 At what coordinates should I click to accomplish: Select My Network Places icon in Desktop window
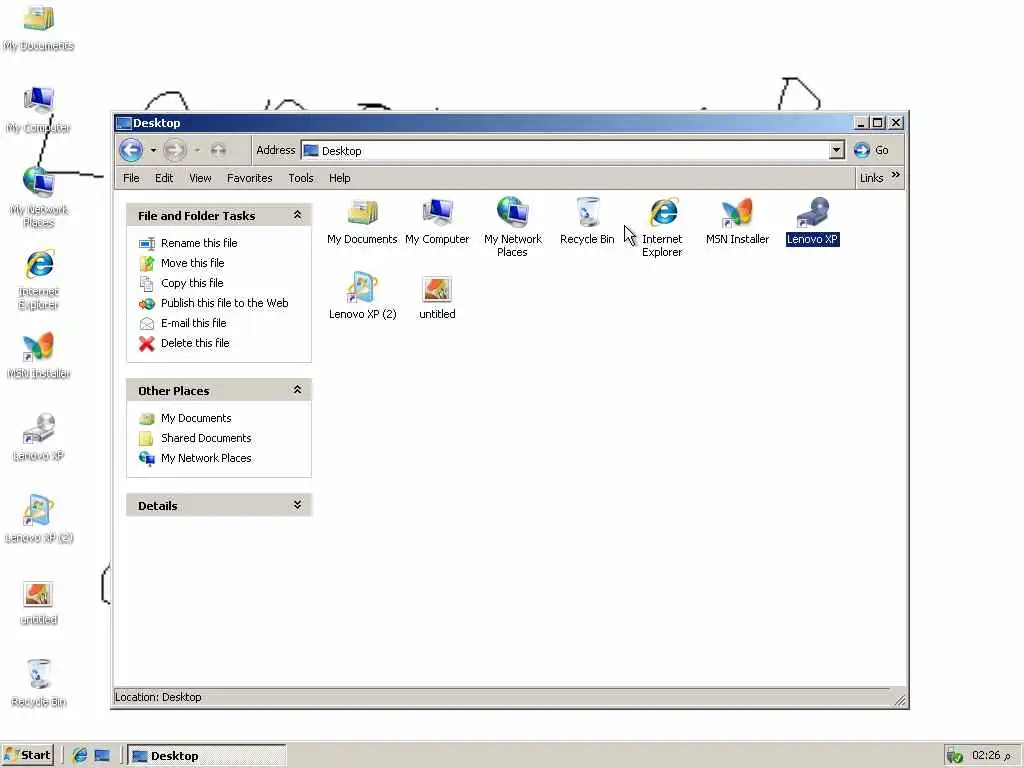click(513, 227)
